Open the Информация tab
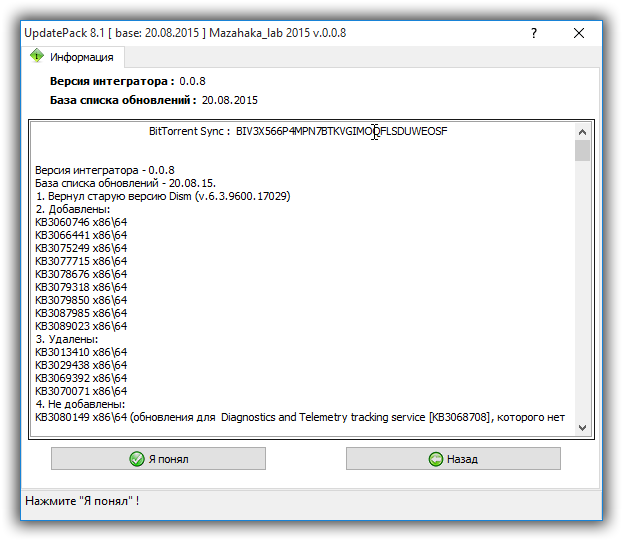The height and width of the screenshot is (541, 623). tap(73, 57)
